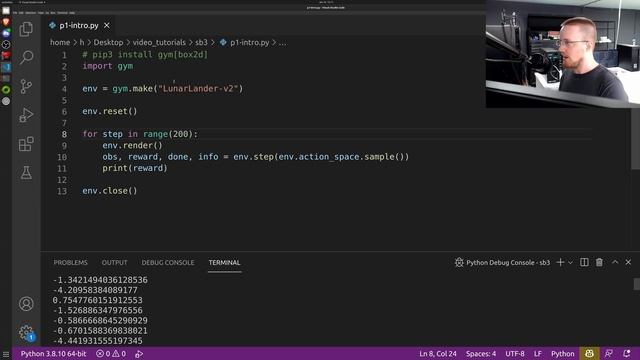Image resolution: width=640 pixels, height=360 pixels.
Task: Click 'range(200)' in the for loop
Action: pyautogui.click(x=168, y=134)
